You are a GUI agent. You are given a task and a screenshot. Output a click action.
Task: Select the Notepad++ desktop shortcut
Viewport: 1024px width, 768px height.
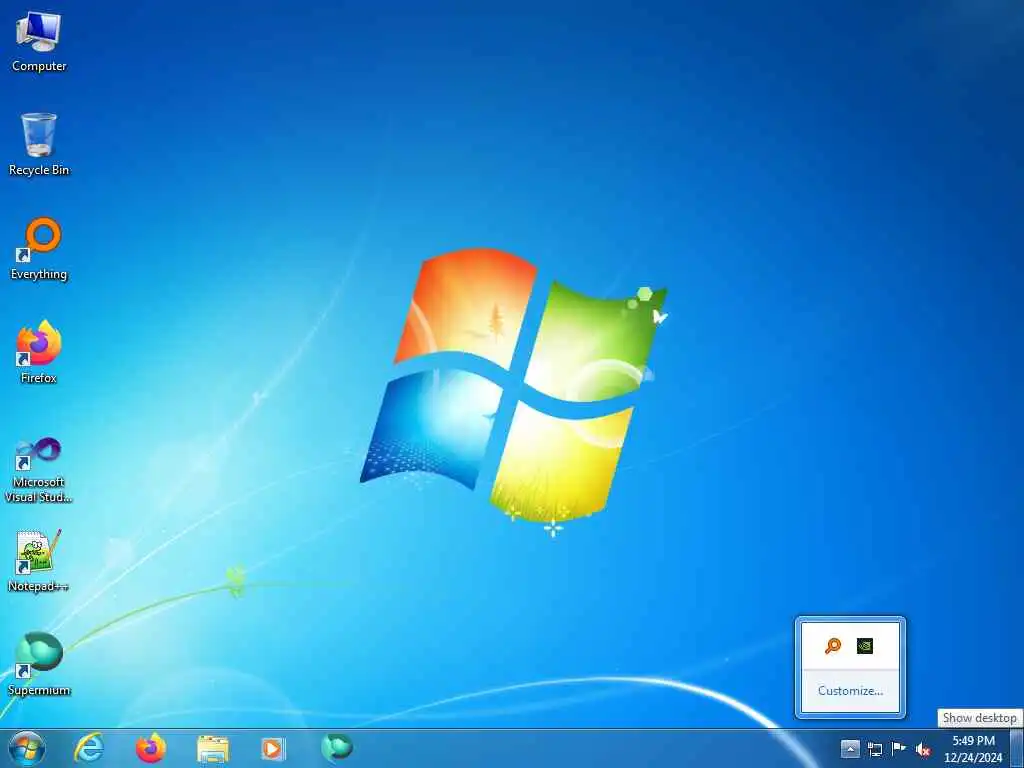(39, 561)
